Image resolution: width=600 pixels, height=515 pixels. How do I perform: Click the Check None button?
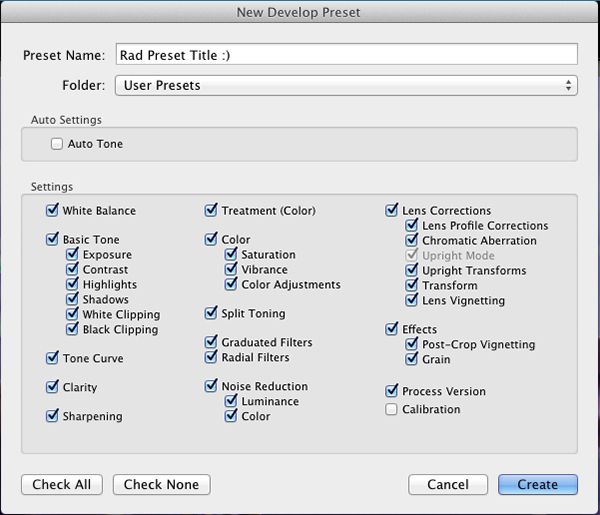[x=161, y=484]
